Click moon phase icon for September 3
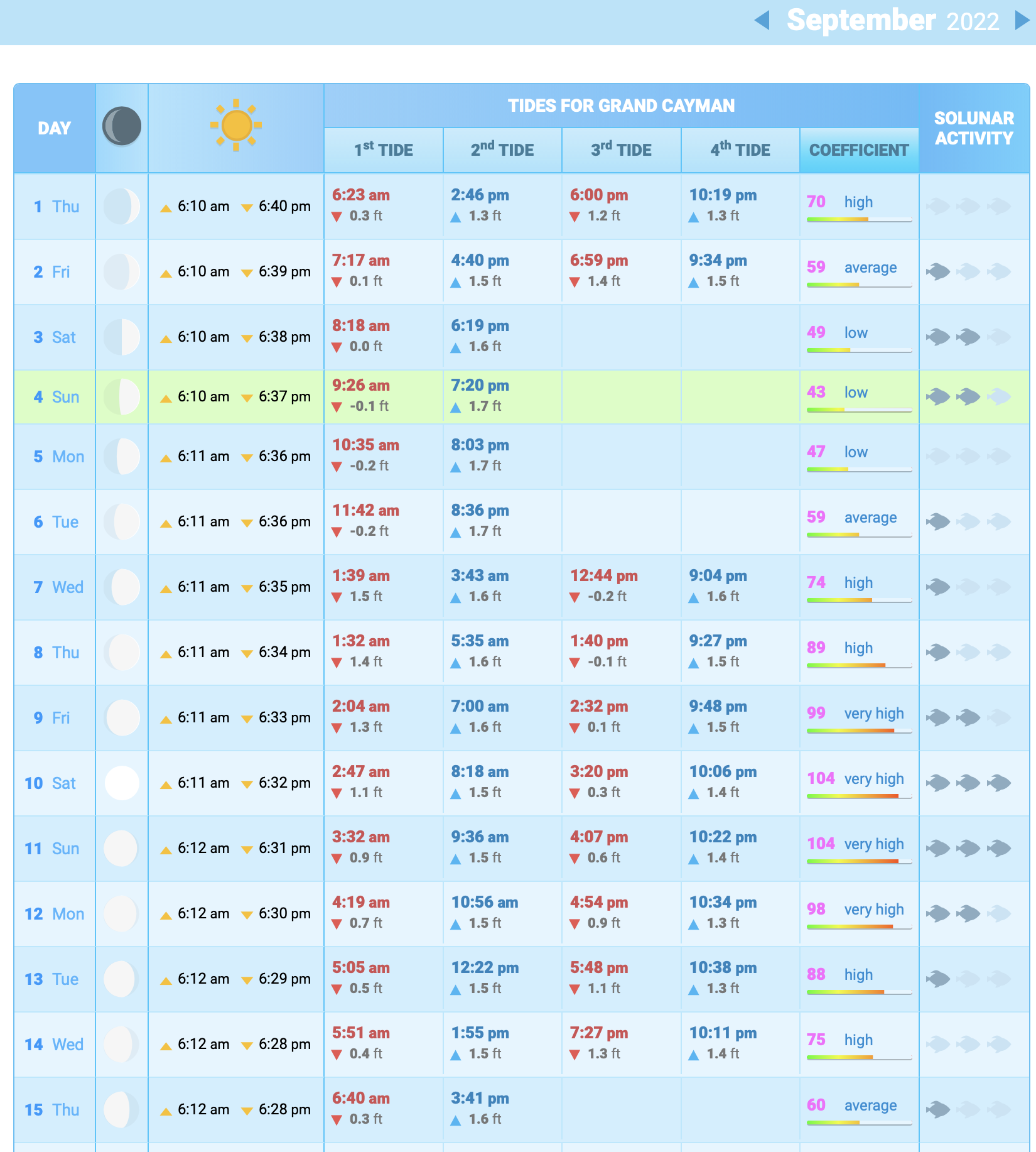This screenshot has height=1152, width=1036. [122, 337]
